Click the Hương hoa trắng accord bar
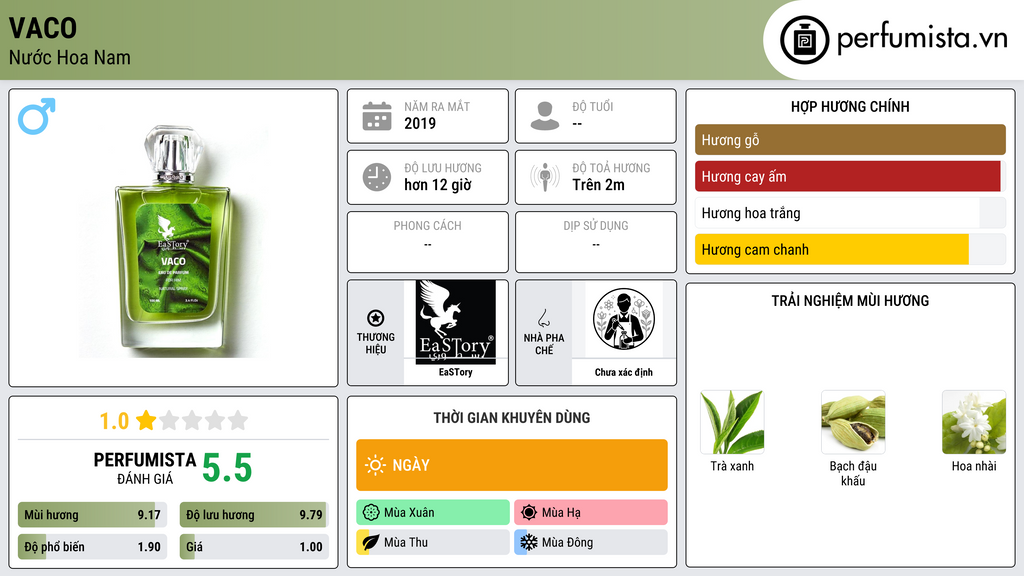This screenshot has height=576, width=1024. 850,213
